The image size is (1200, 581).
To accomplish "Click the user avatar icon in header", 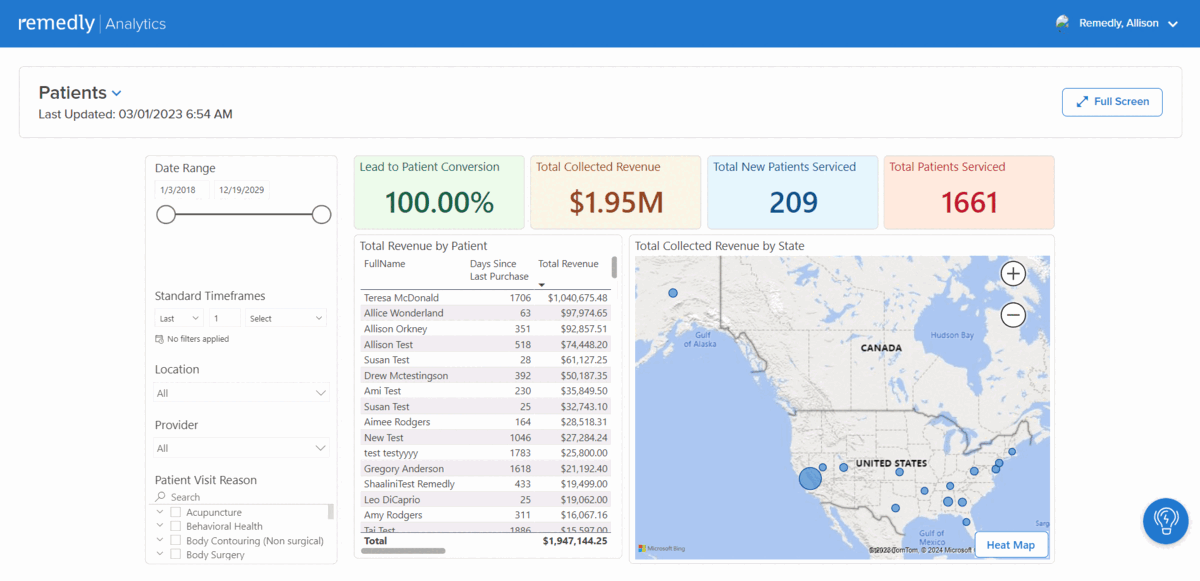I will tap(1063, 23).
